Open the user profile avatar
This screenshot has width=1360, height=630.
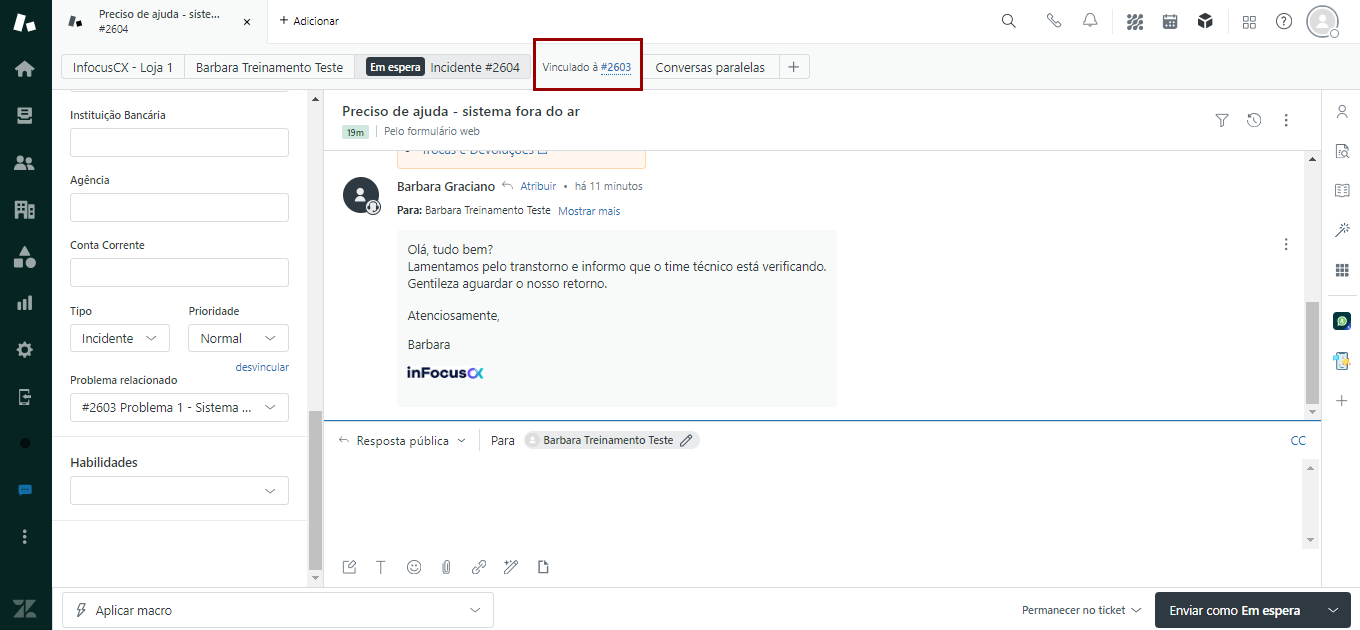point(1322,21)
